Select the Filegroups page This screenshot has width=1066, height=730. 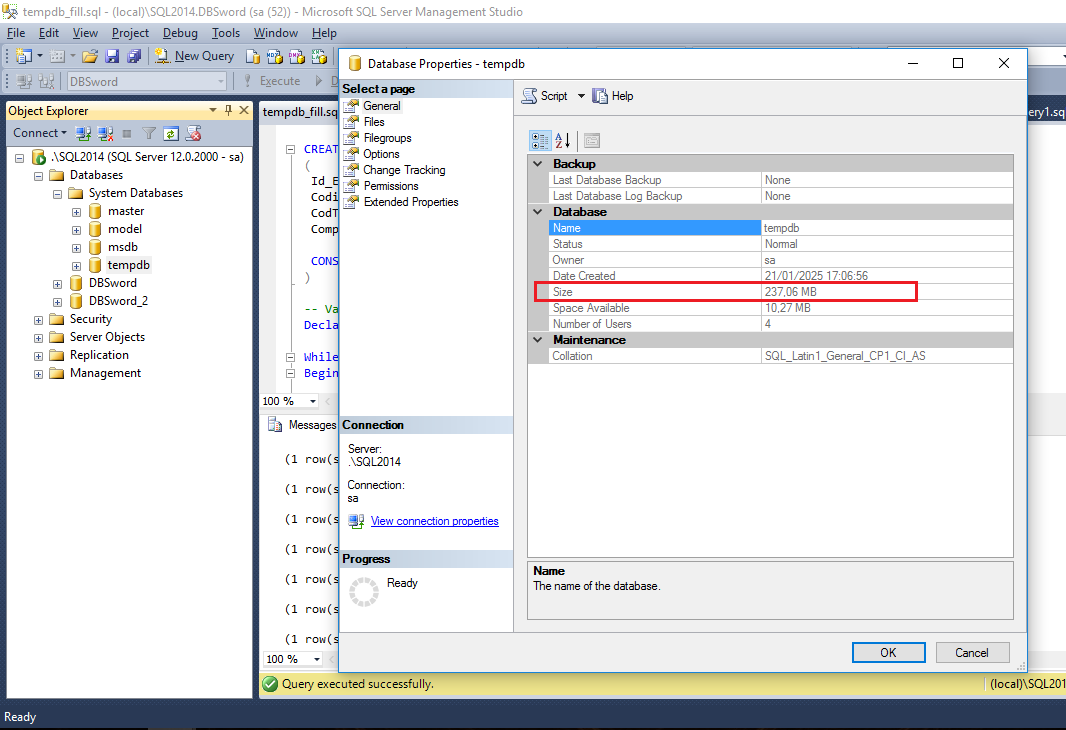click(x=388, y=138)
